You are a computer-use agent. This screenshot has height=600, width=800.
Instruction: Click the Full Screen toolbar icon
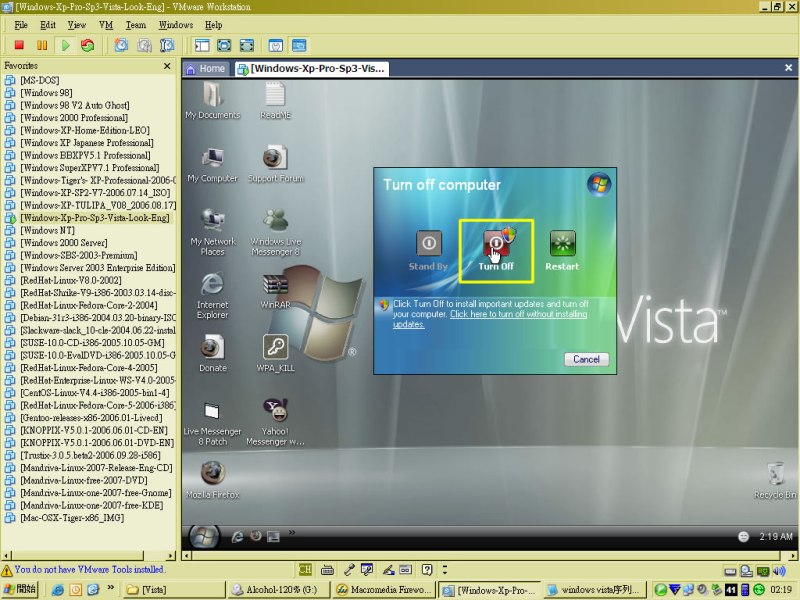point(224,45)
